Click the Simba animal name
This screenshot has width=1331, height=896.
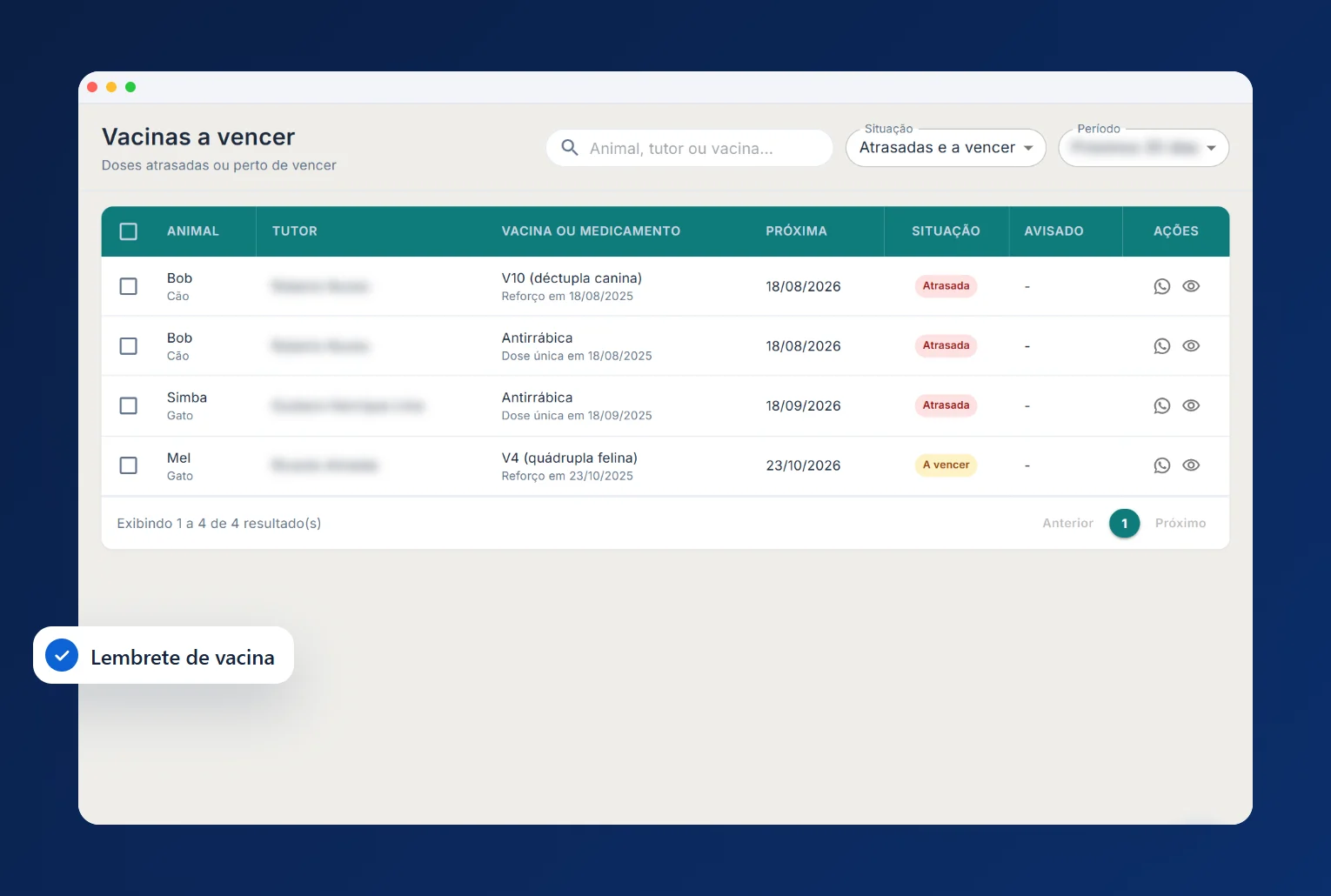point(187,398)
